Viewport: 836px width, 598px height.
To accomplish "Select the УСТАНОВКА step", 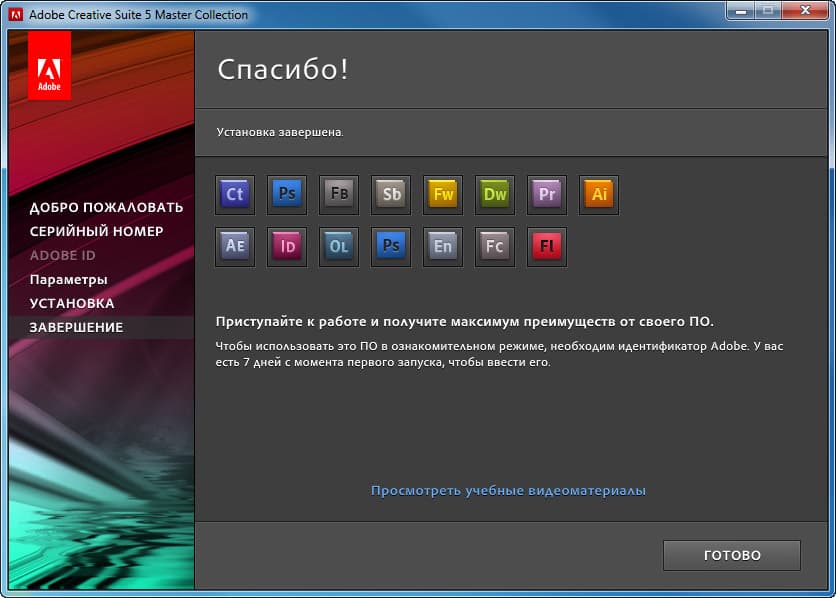I will pos(72,303).
